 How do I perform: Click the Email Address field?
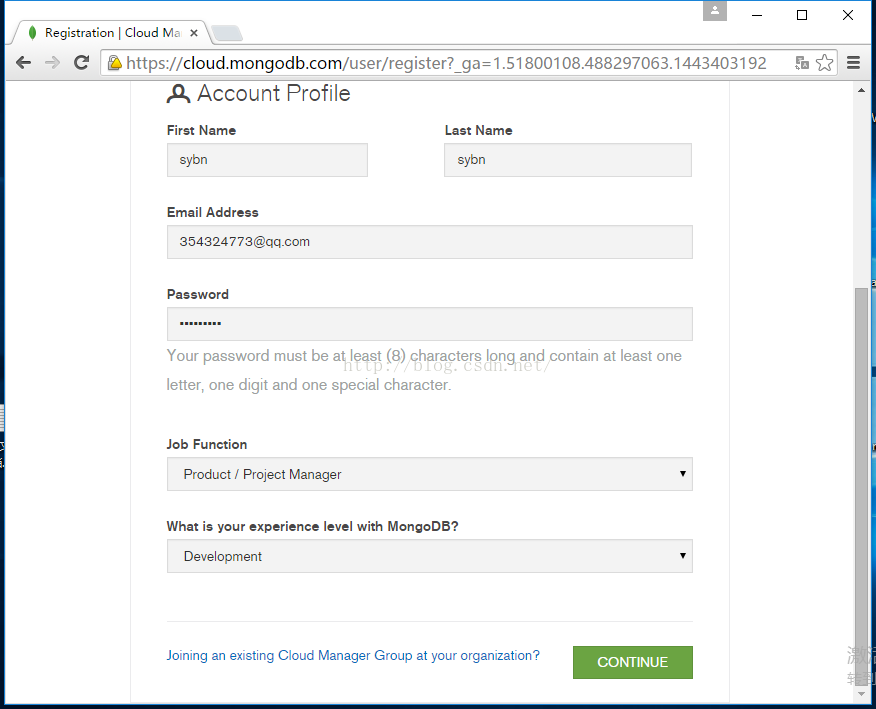(x=430, y=242)
